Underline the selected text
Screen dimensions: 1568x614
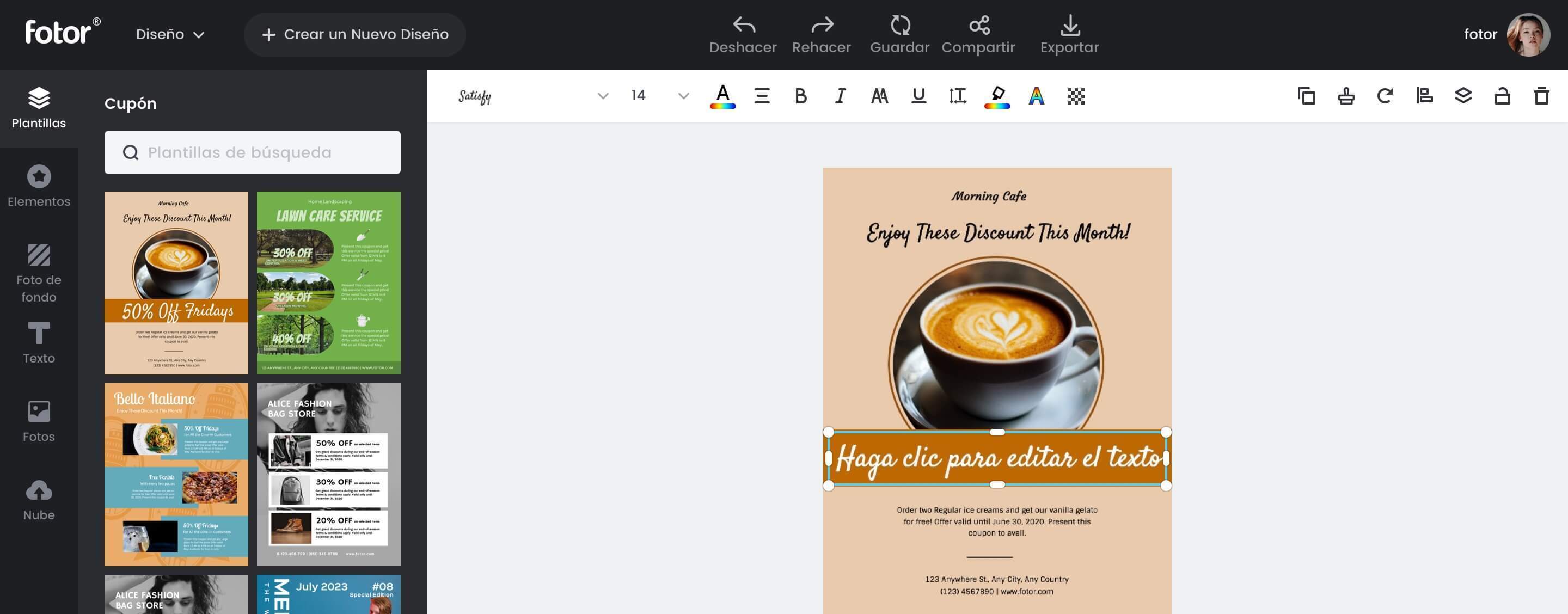[x=918, y=96]
